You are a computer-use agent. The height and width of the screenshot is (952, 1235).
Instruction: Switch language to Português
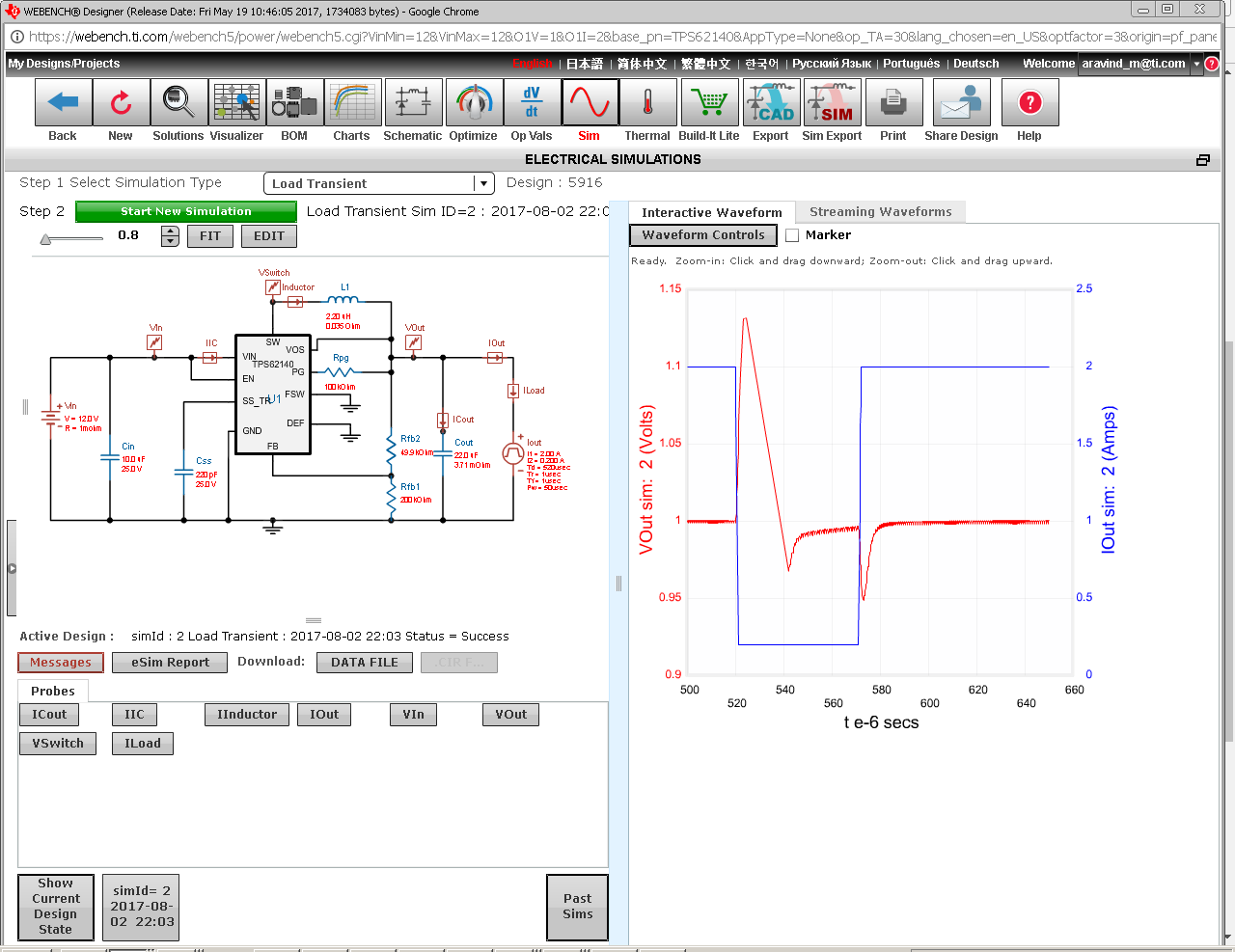911,64
